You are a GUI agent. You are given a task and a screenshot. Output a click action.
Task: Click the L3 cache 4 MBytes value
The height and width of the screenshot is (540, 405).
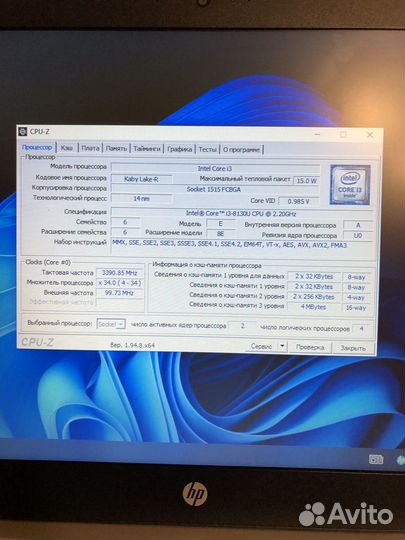pos(314,307)
